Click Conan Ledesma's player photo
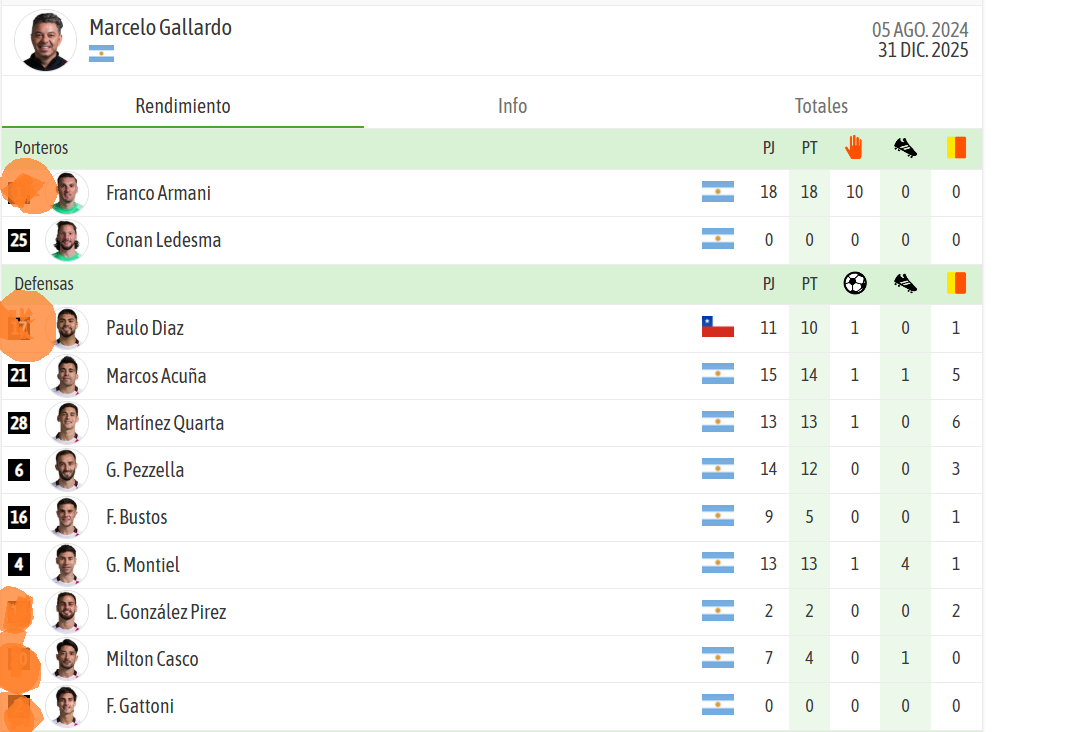This screenshot has width=1086, height=732. click(x=67, y=240)
